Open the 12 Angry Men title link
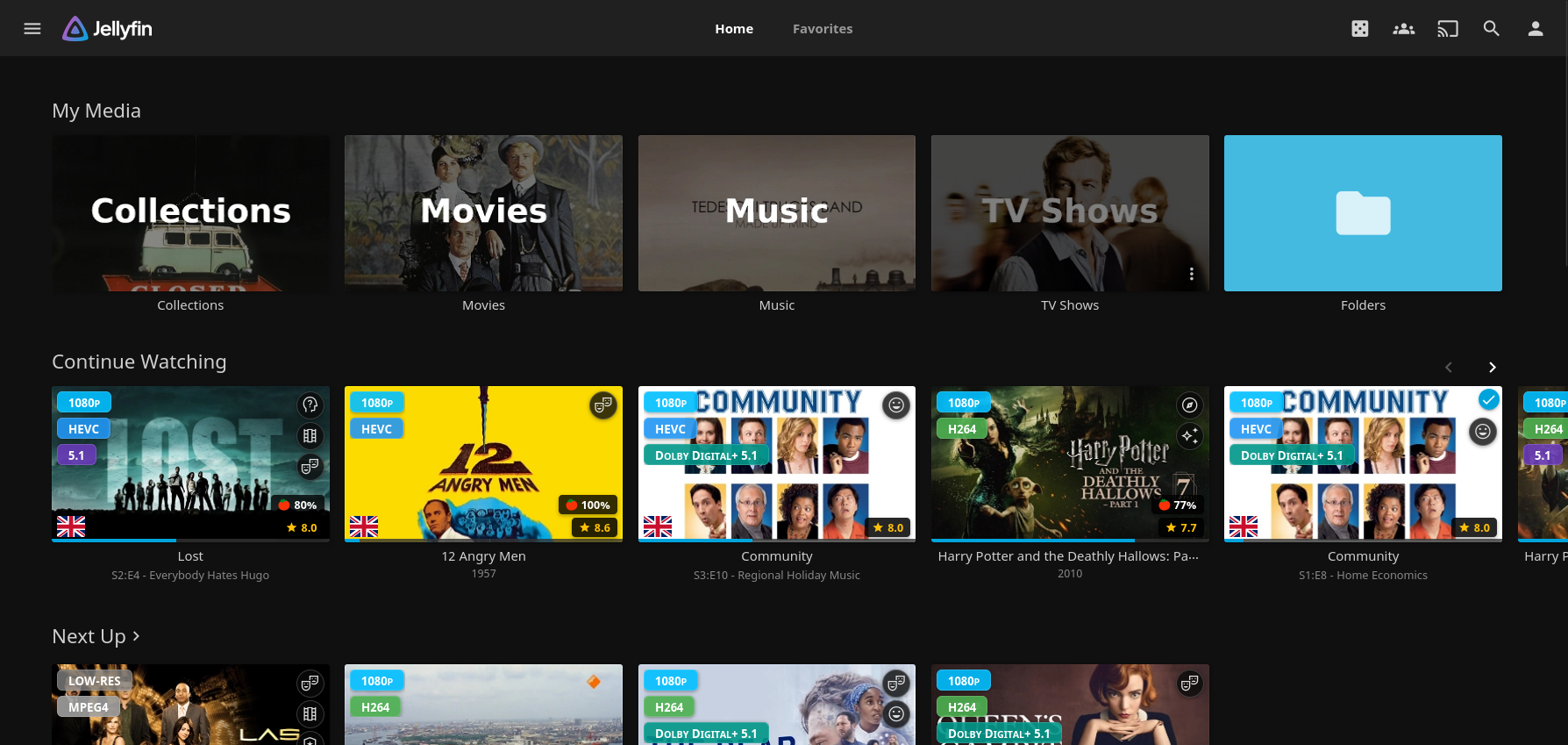Image resolution: width=1568 pixels, height=745 pixels. click(484, 556)
